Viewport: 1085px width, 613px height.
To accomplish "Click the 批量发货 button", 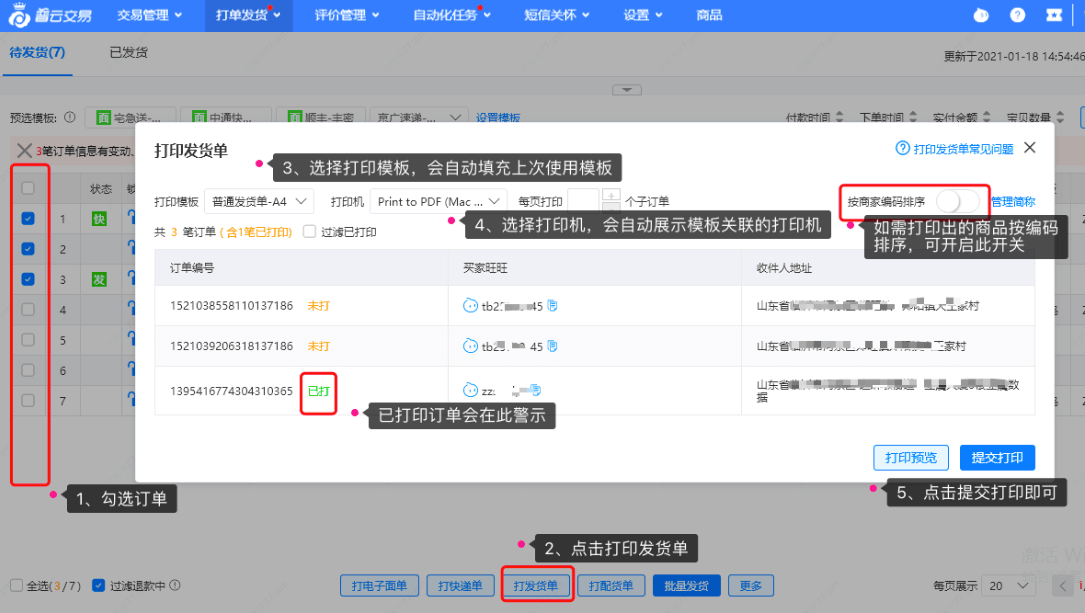I will (686, 585).
